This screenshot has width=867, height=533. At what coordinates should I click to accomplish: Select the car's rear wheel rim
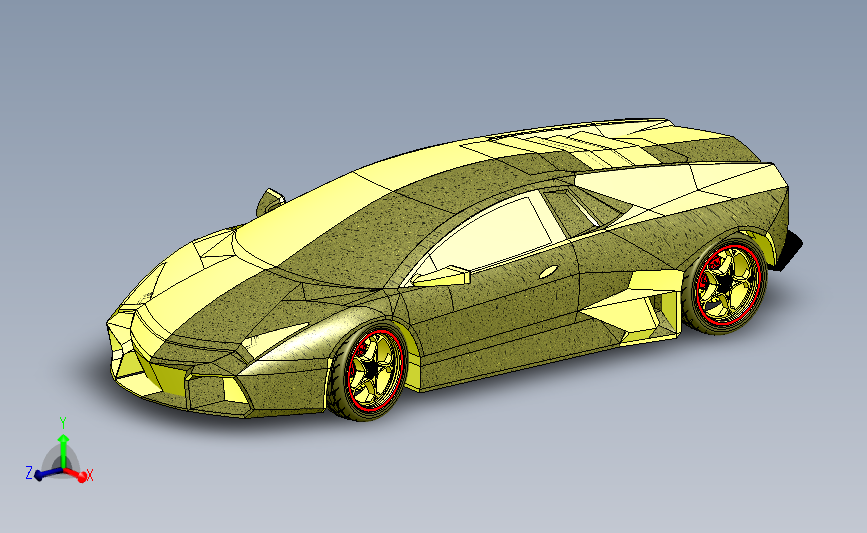[728, 283]
